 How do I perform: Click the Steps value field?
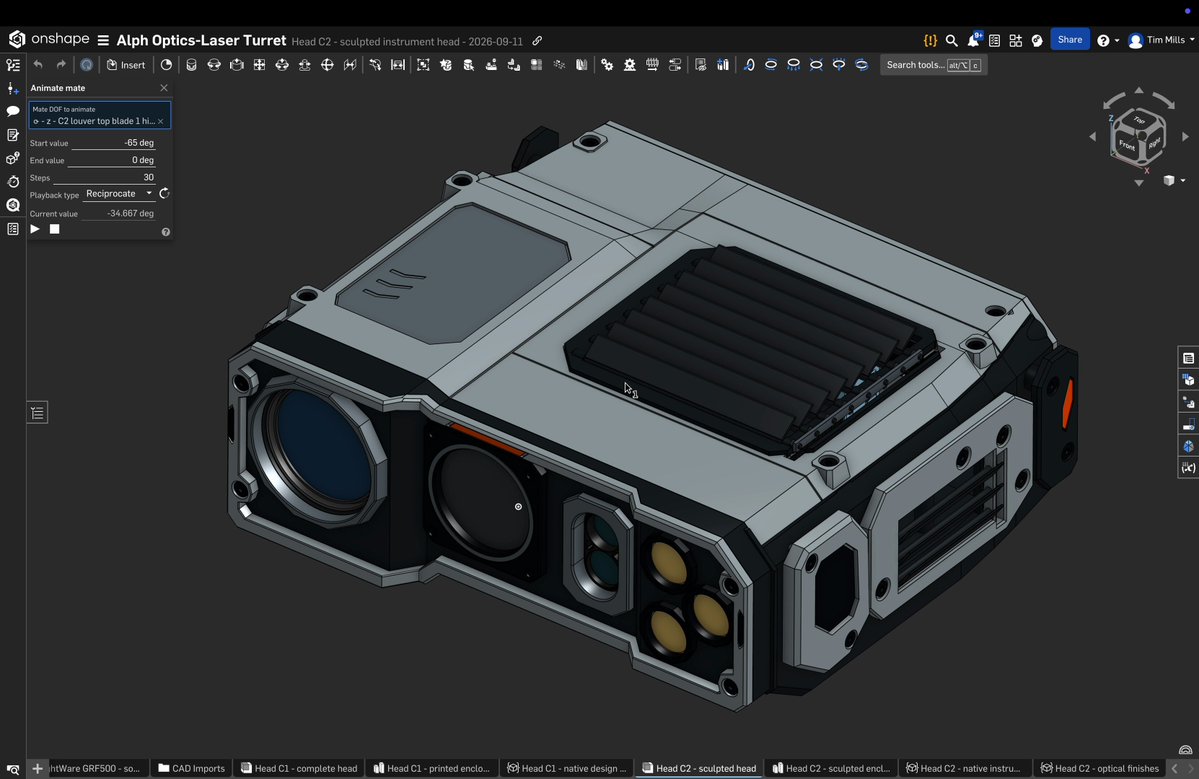105,177
